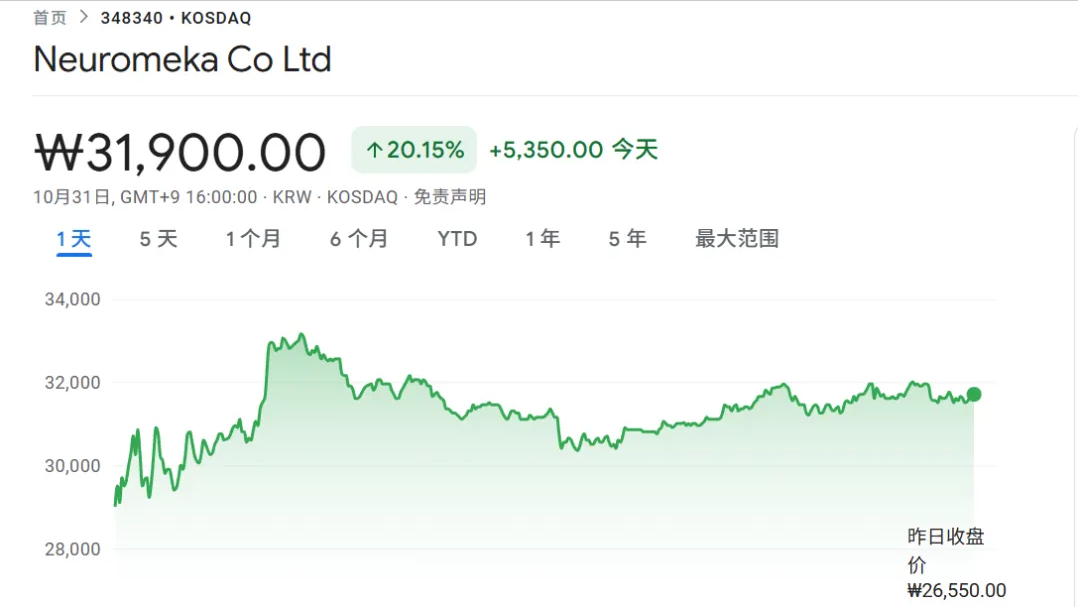This screenshot has width=1078, height=607.
Task: Select the 6 个月 range tab
Action: [x=359, y=239]
